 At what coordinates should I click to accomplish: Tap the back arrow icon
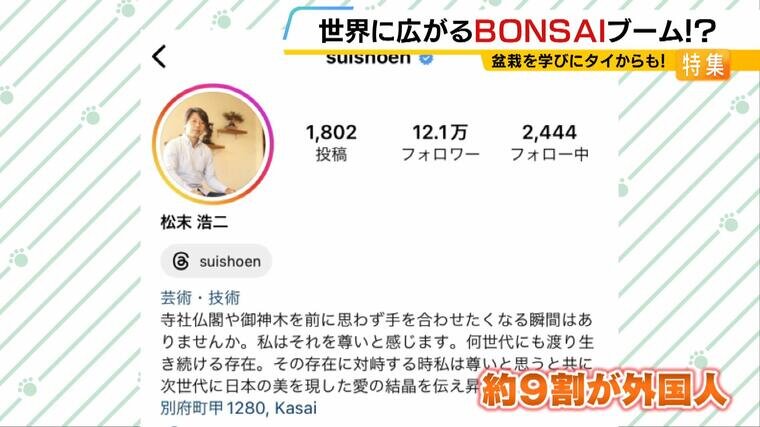[x=159, y=56]
